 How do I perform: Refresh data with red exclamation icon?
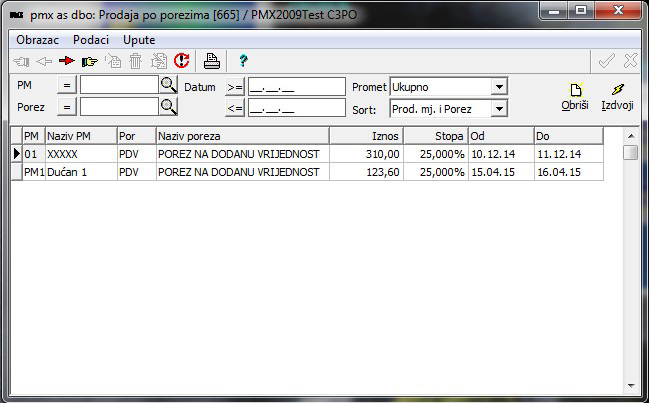click(x=181, y=61)
